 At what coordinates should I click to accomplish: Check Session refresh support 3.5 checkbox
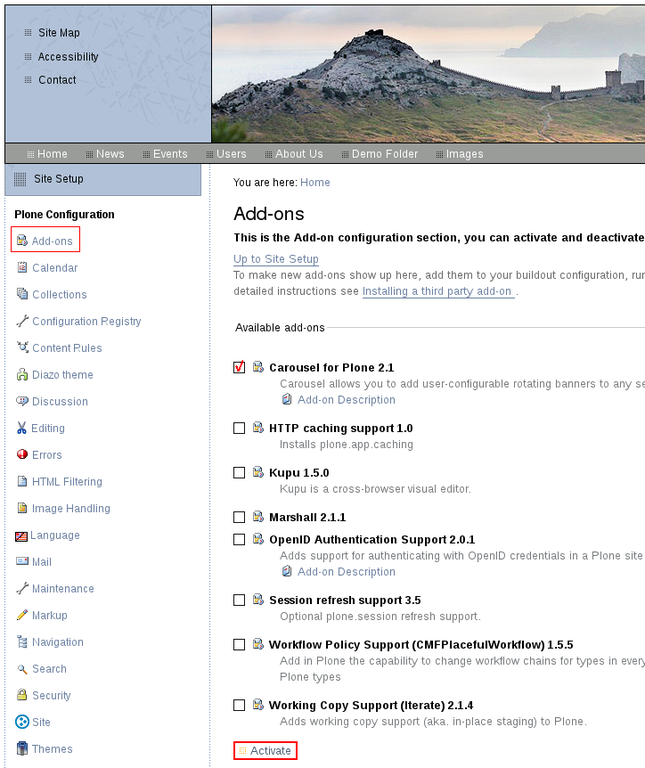coord(239,600)
